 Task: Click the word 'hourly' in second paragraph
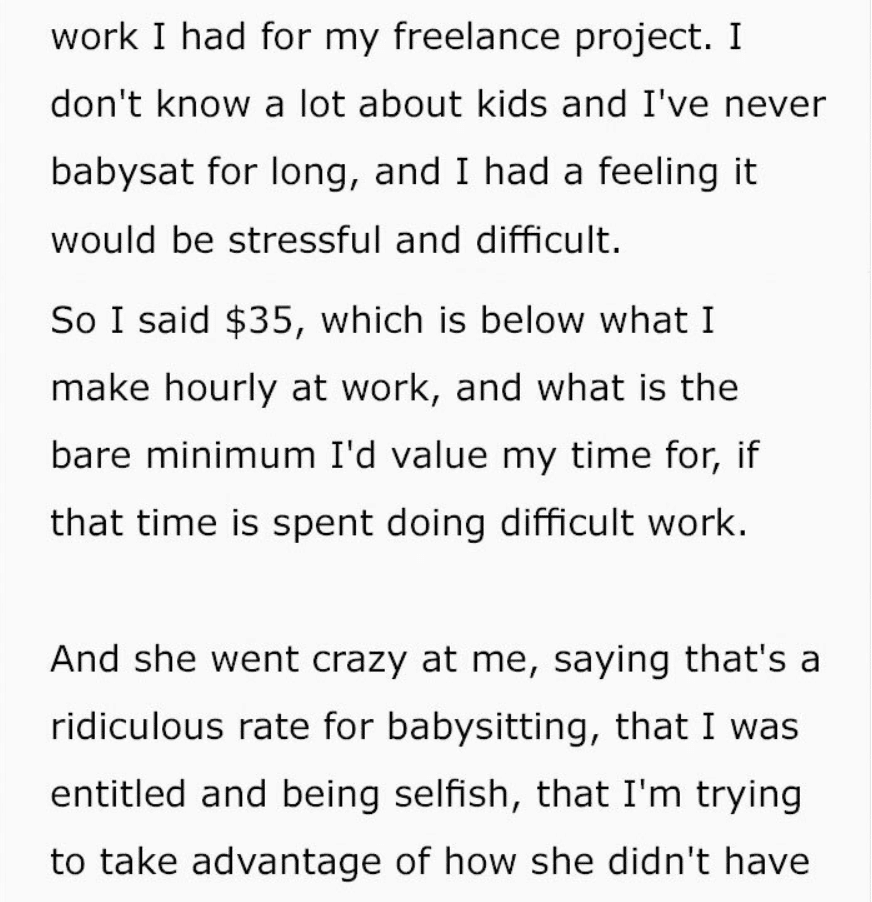[x=220, y=389]
